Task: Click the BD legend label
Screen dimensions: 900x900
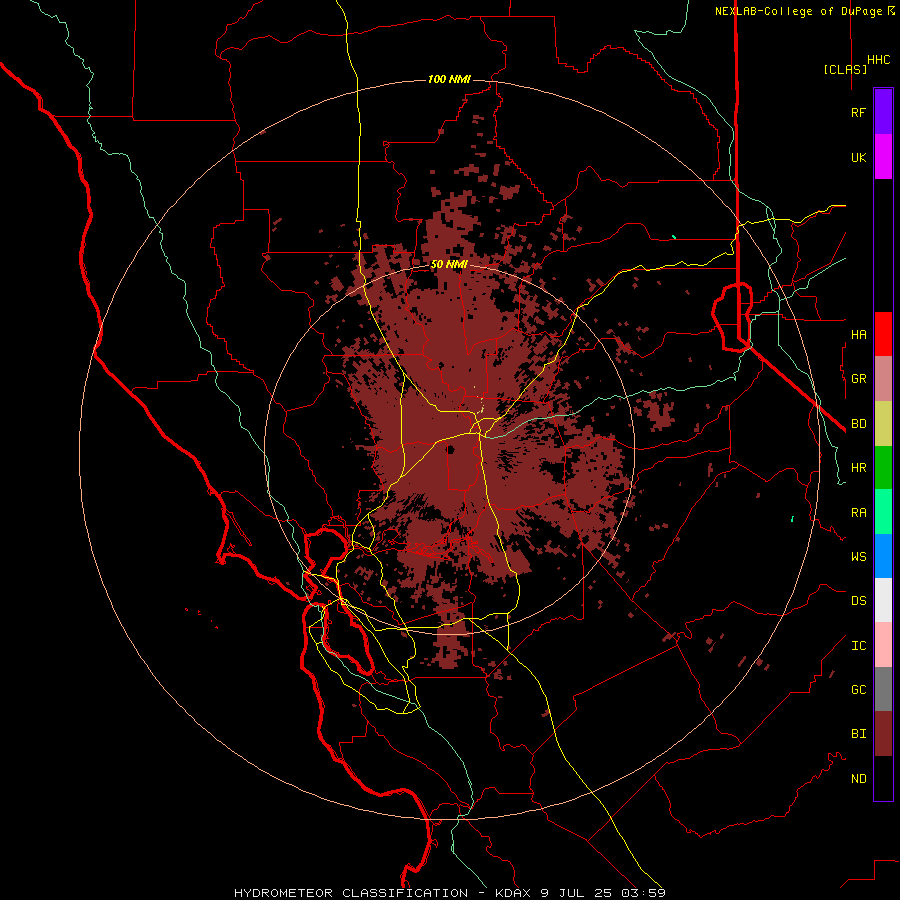Action: (x=858, y=424)
